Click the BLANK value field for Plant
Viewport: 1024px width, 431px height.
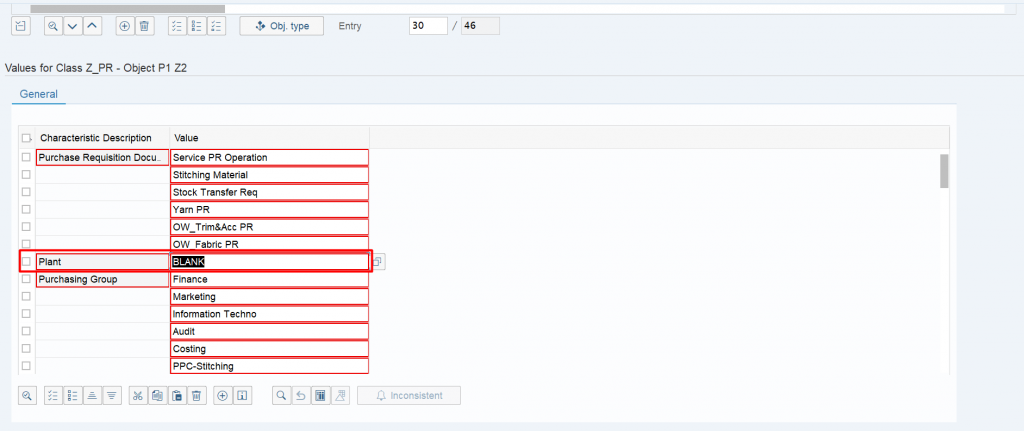pos(270,262)
